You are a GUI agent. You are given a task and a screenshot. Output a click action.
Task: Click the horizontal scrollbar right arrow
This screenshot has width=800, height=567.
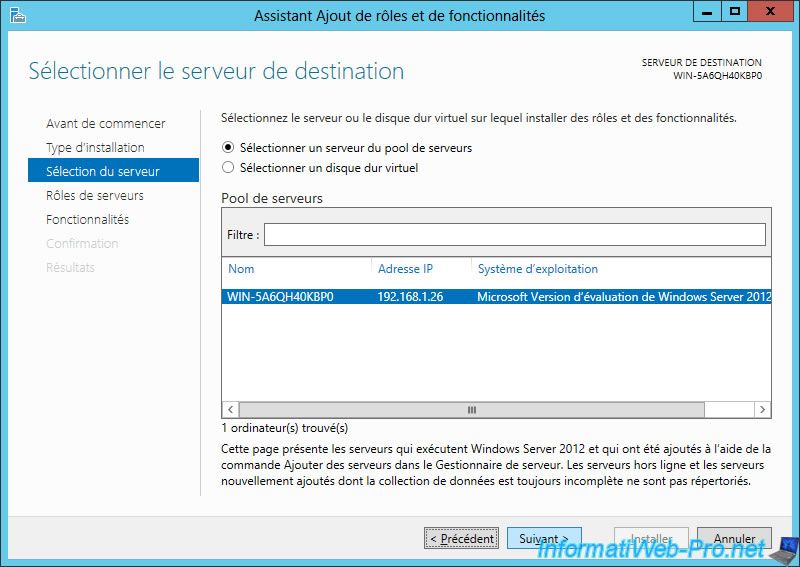click(762, 409)
